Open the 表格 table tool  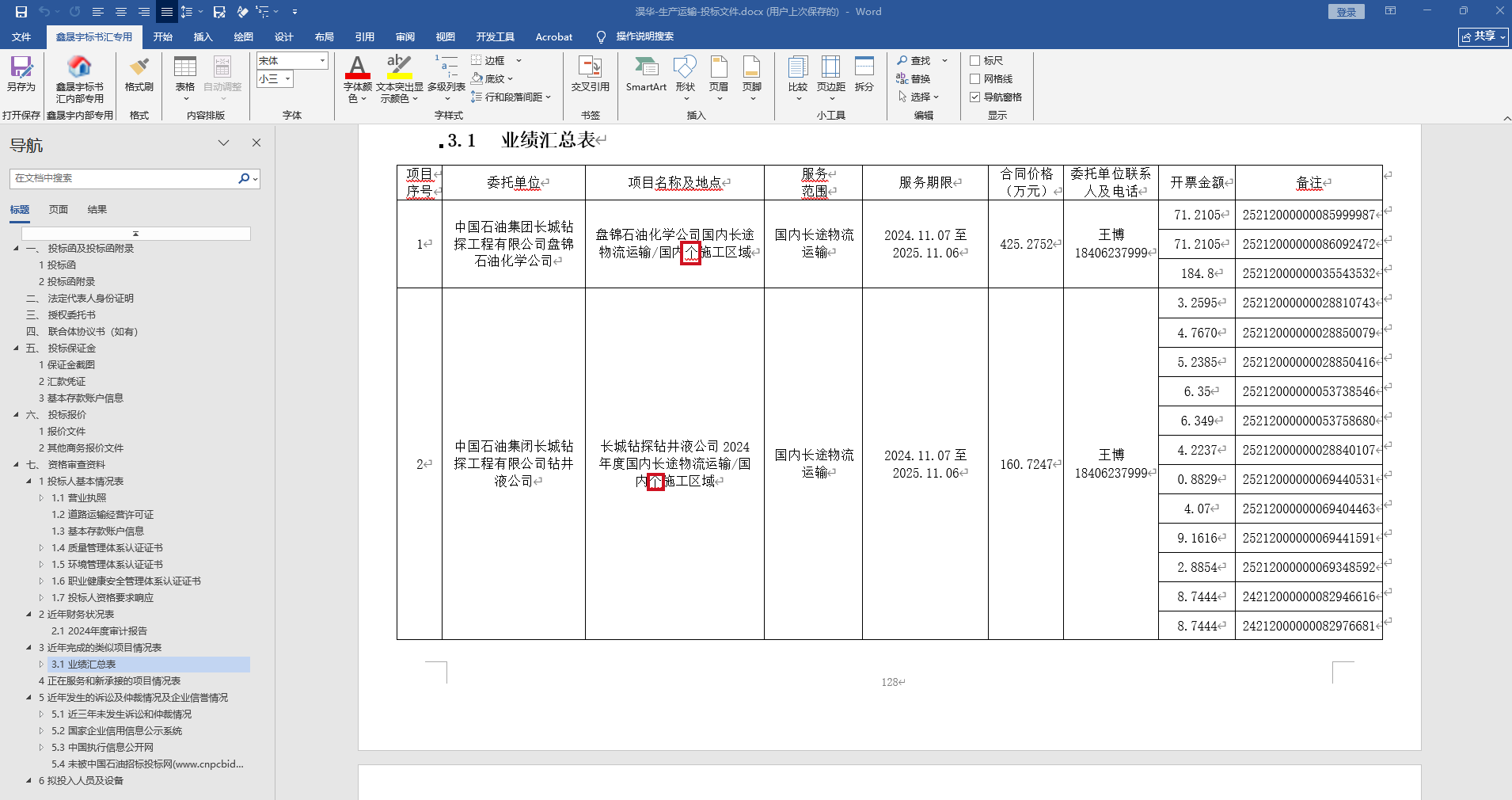185,78
